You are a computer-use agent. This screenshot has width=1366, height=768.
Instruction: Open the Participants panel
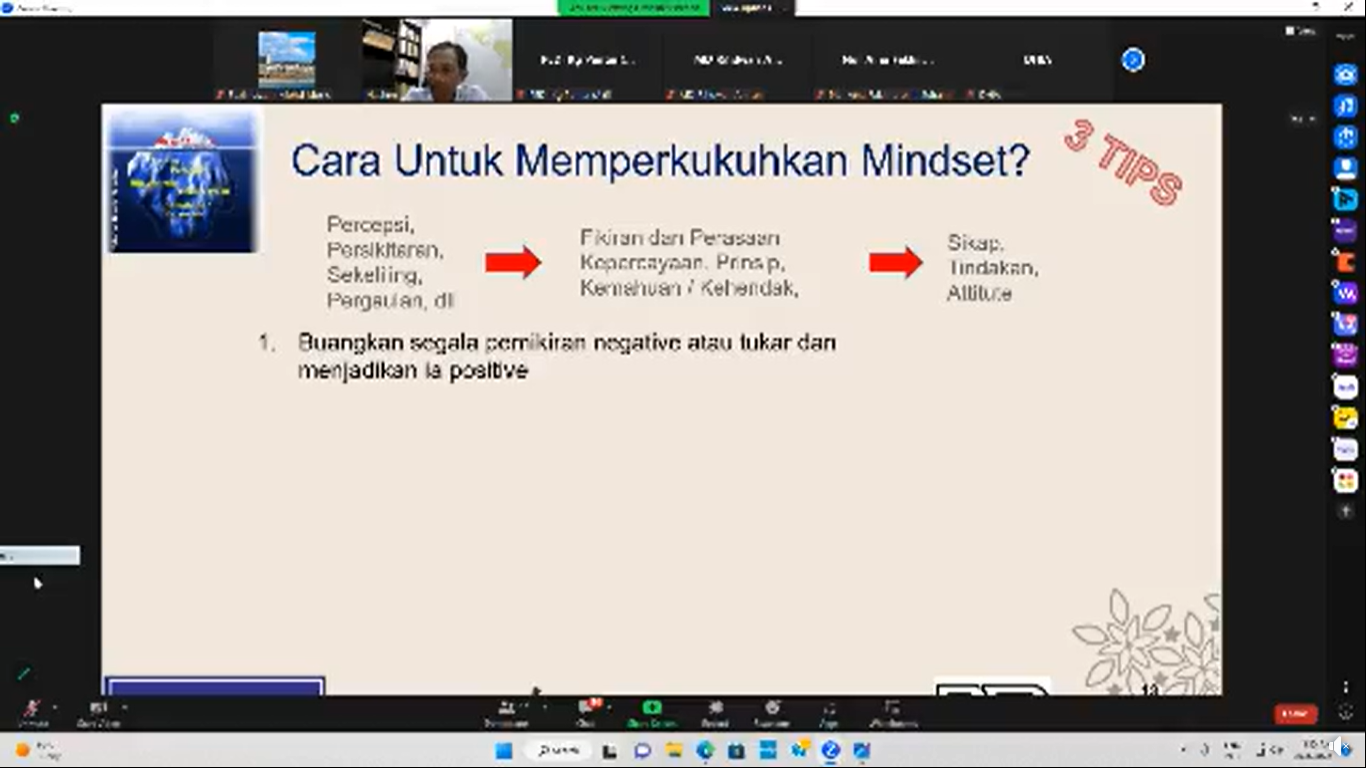click(506, 712)
